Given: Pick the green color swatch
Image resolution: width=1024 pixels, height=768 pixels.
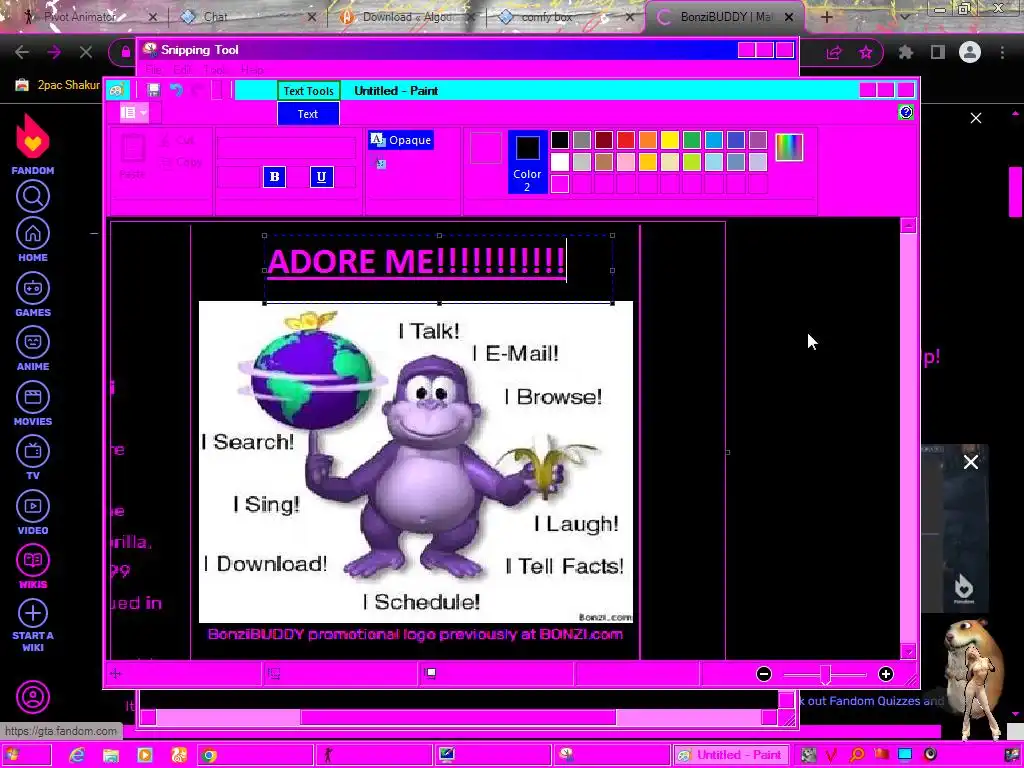Looking at the screenshot, I should click(692, 140).
